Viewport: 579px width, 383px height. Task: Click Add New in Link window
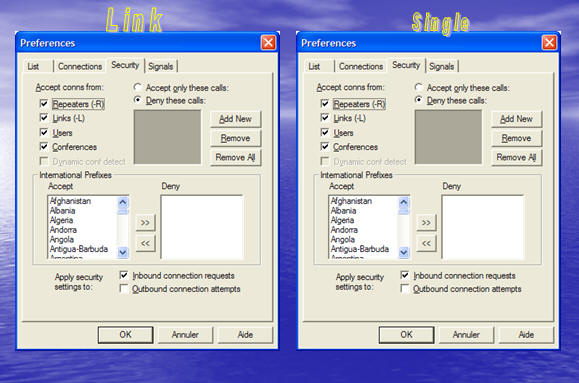point(236,119)
